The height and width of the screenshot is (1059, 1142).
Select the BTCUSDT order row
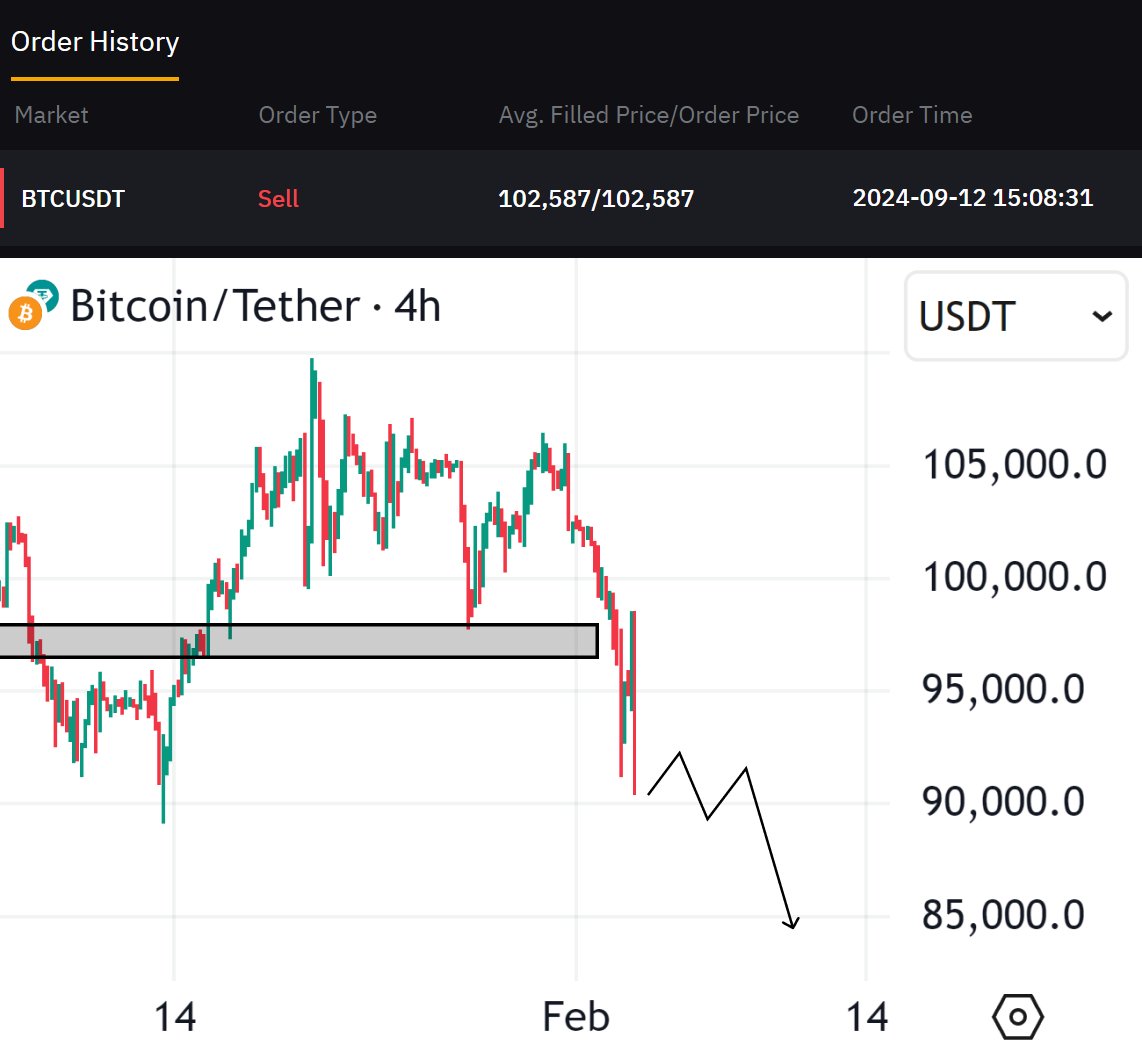[x=571, y=198]
